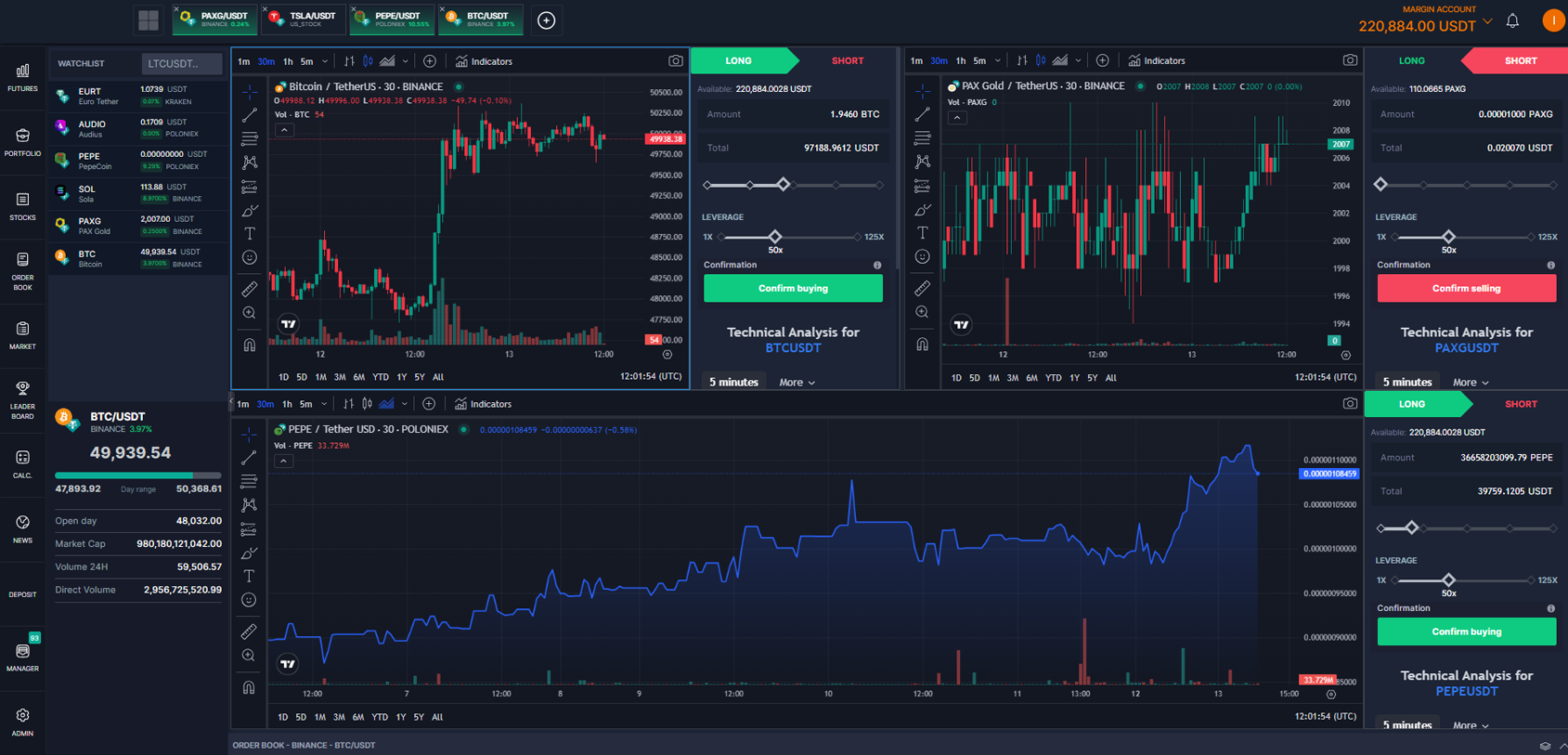1568x755 pixels.
Task: Click leverage slider handle in PEPE order panel
Action: tap(1449, 580)
